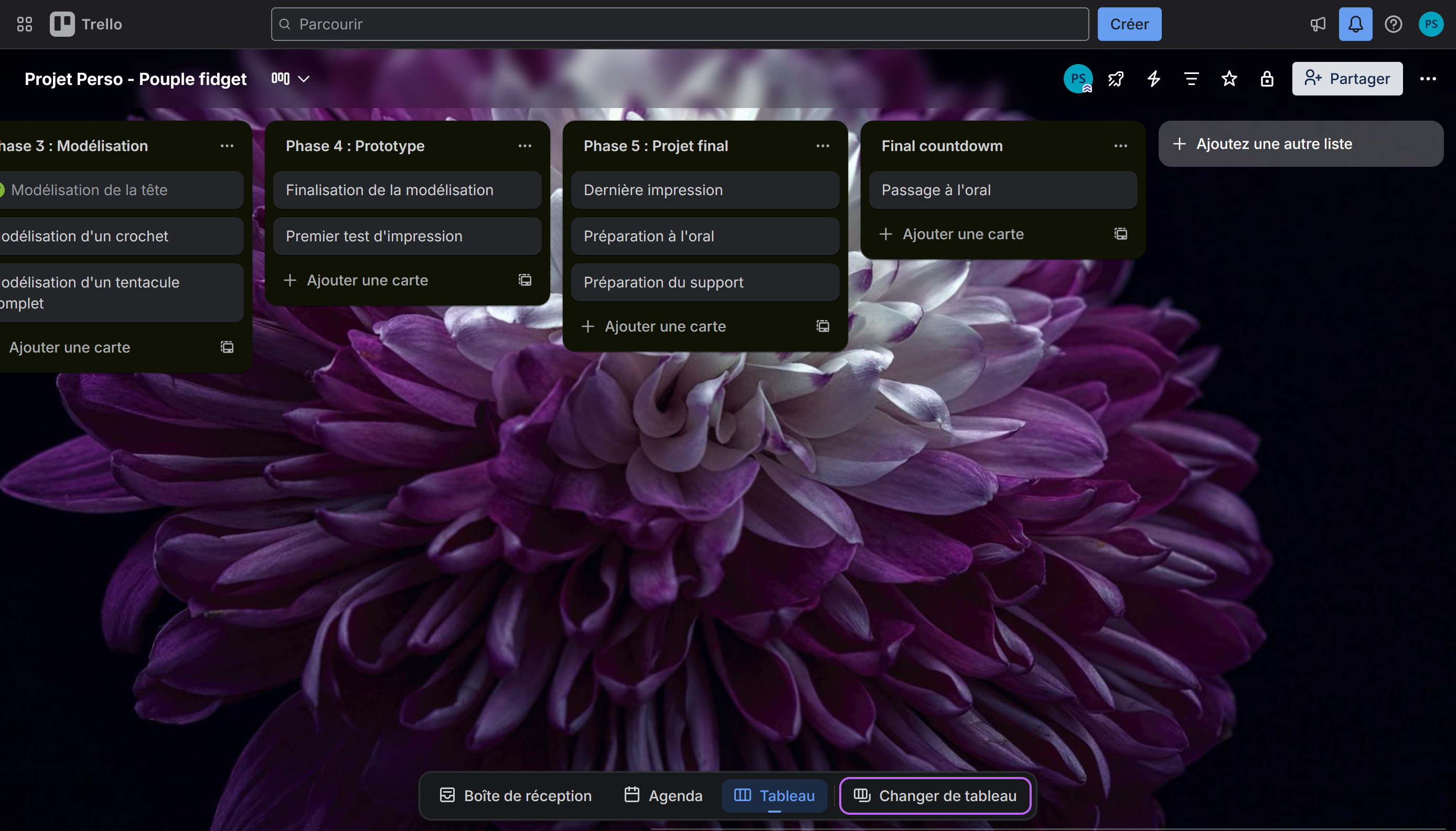Viewport: 1456px width, 831px height.
Task: Click the Partager button
Action: point(1347,79)
